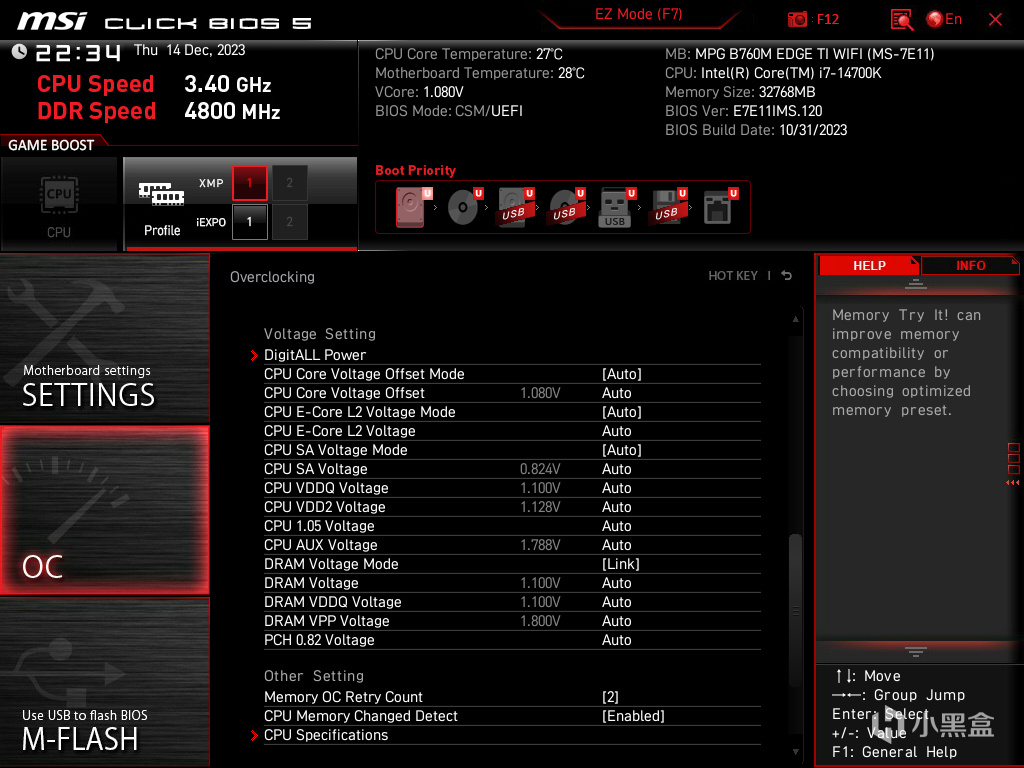Select the USB optical drive boot device
The height and width of the screenshot is (768, 1024).
(567, 207)
